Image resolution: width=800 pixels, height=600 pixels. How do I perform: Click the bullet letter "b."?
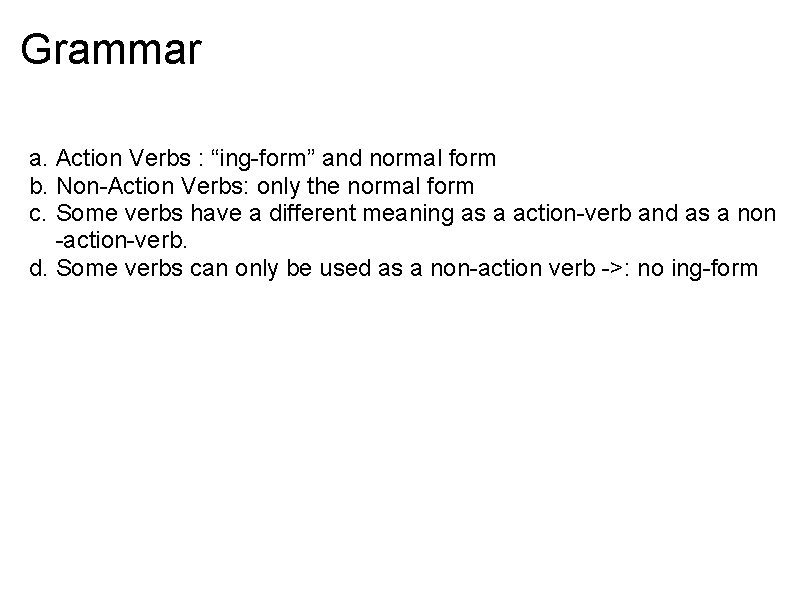point(39,186)
